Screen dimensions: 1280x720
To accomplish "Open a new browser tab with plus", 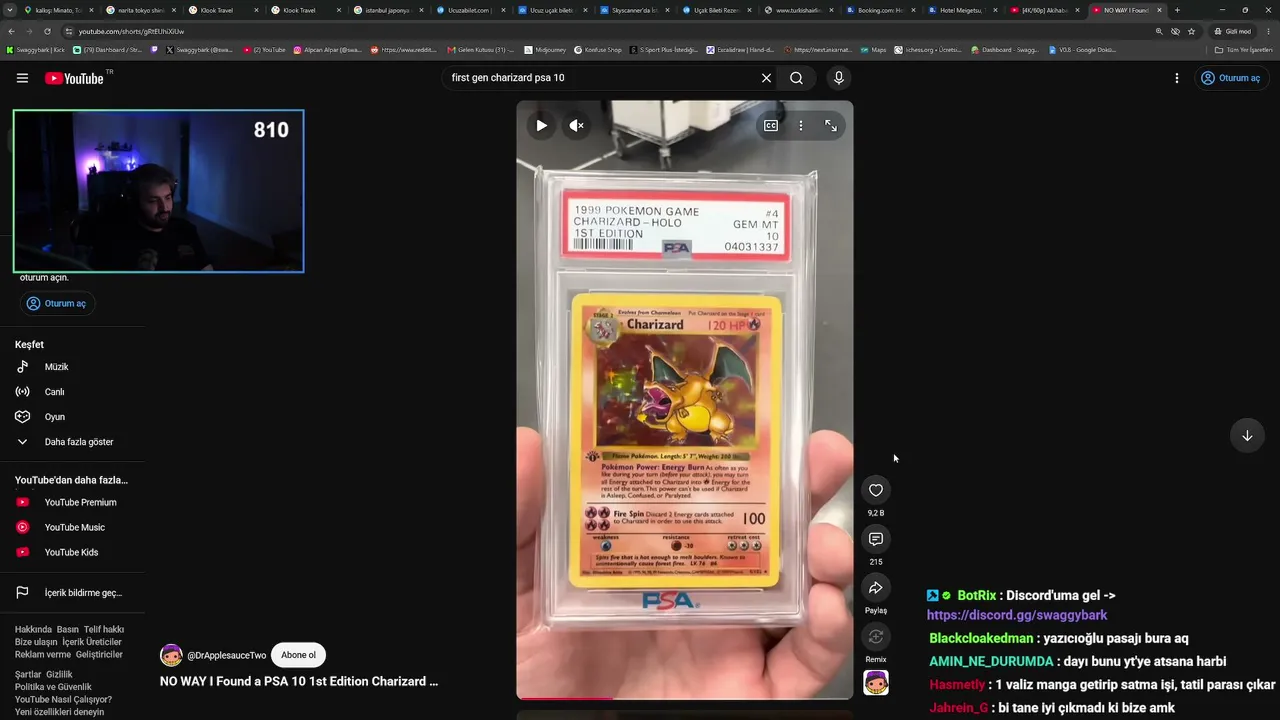I will 1177,10.
